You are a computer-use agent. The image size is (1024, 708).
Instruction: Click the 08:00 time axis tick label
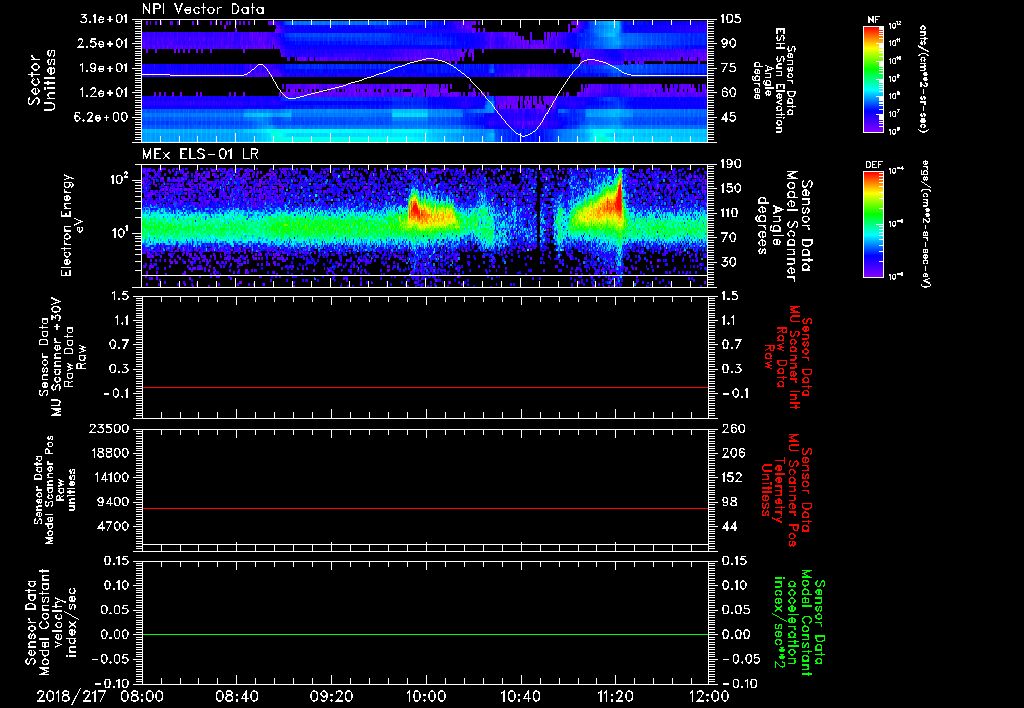pos(141,694)
